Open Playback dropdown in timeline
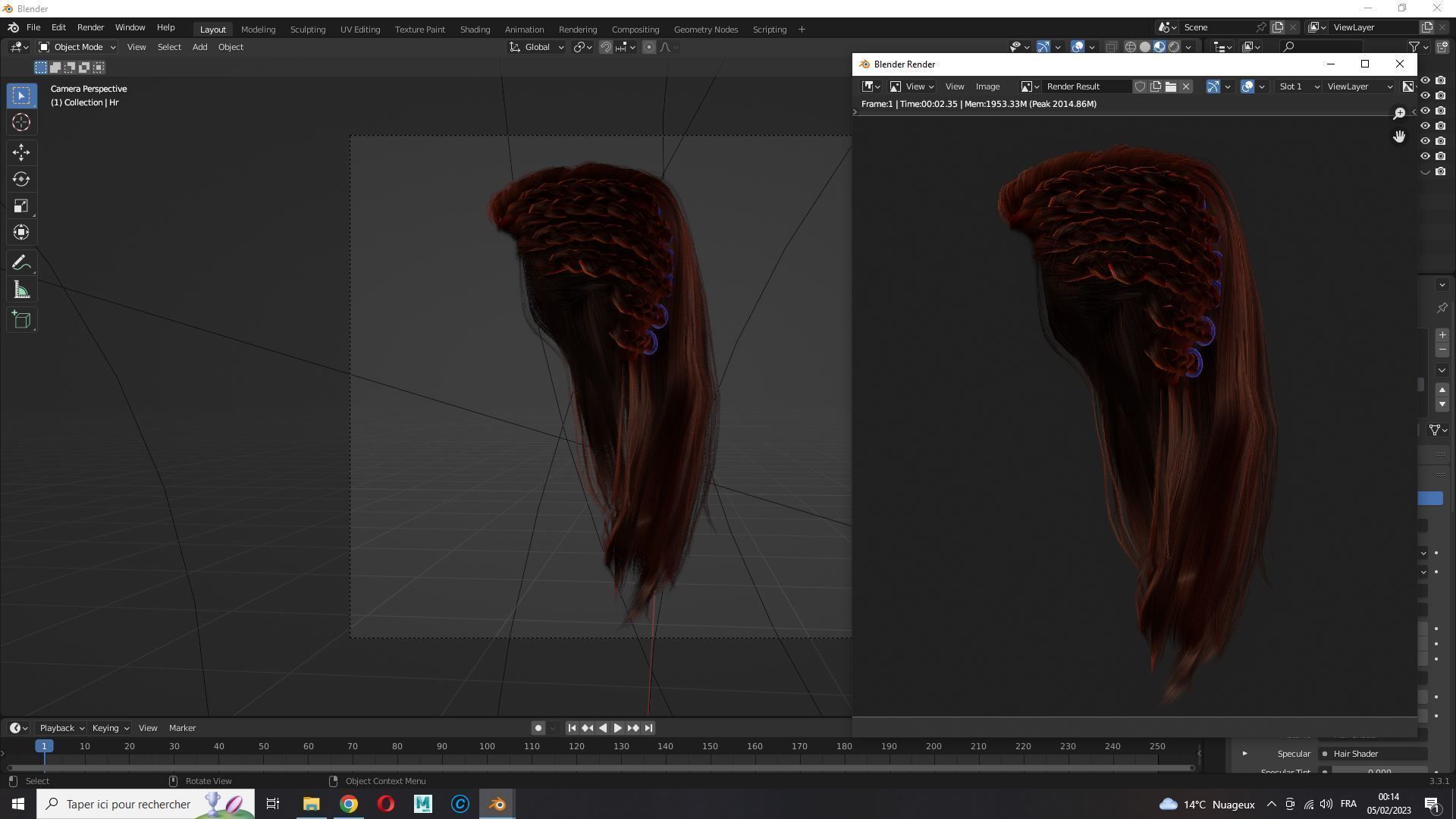 tap(61, 728)
